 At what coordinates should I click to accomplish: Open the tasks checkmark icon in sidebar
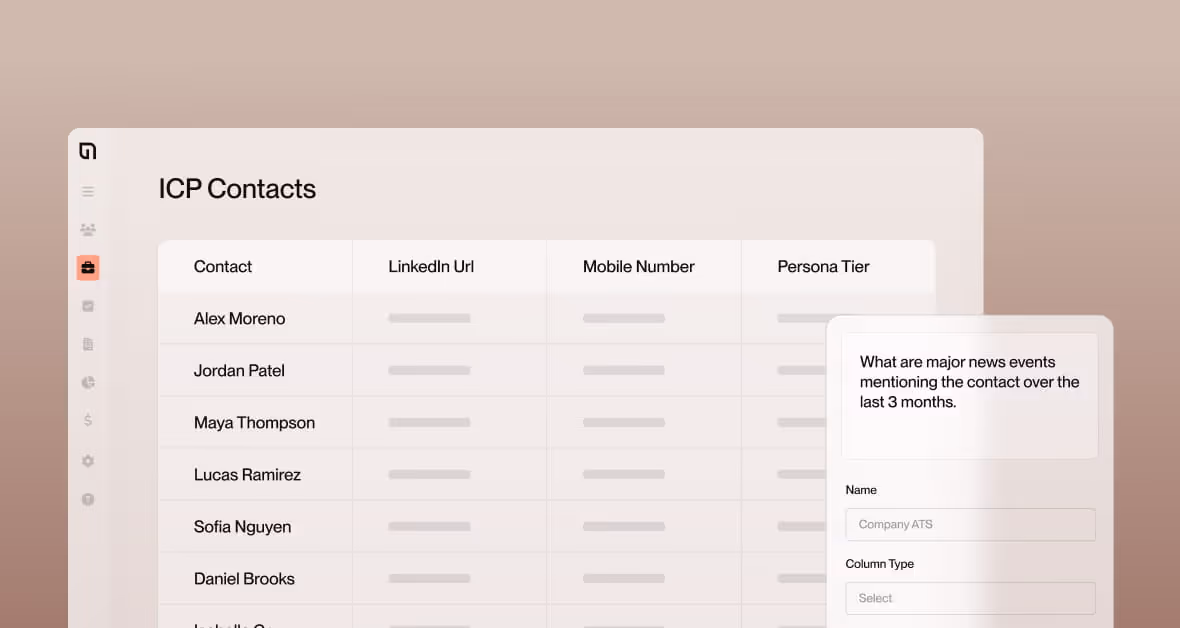point(88,305)
